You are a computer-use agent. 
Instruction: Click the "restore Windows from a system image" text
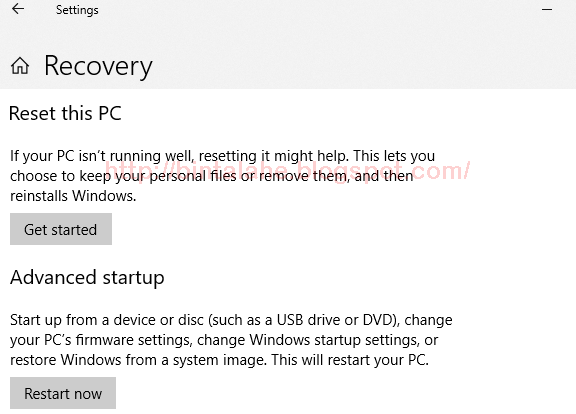coord(137,360)
